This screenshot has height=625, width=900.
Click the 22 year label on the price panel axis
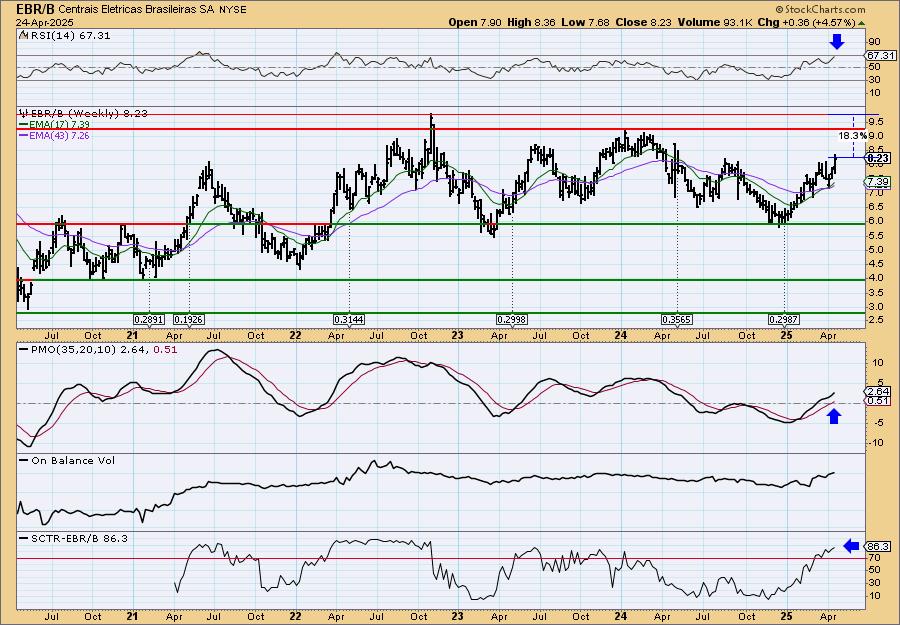pyautogui.click(x=295, y=335)
